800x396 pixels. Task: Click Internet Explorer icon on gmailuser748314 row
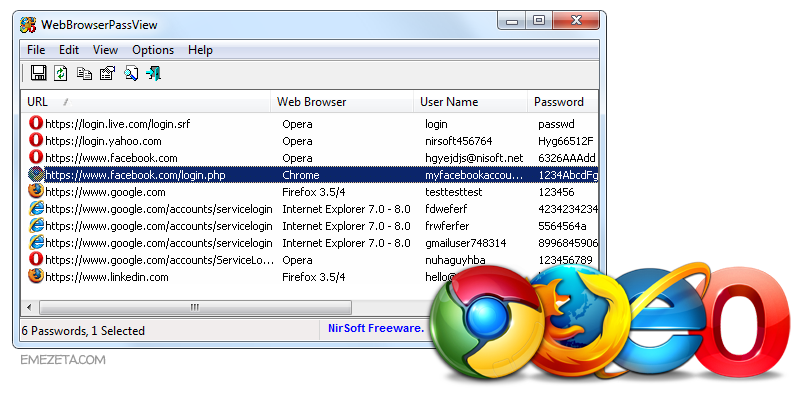pos(36,243)
